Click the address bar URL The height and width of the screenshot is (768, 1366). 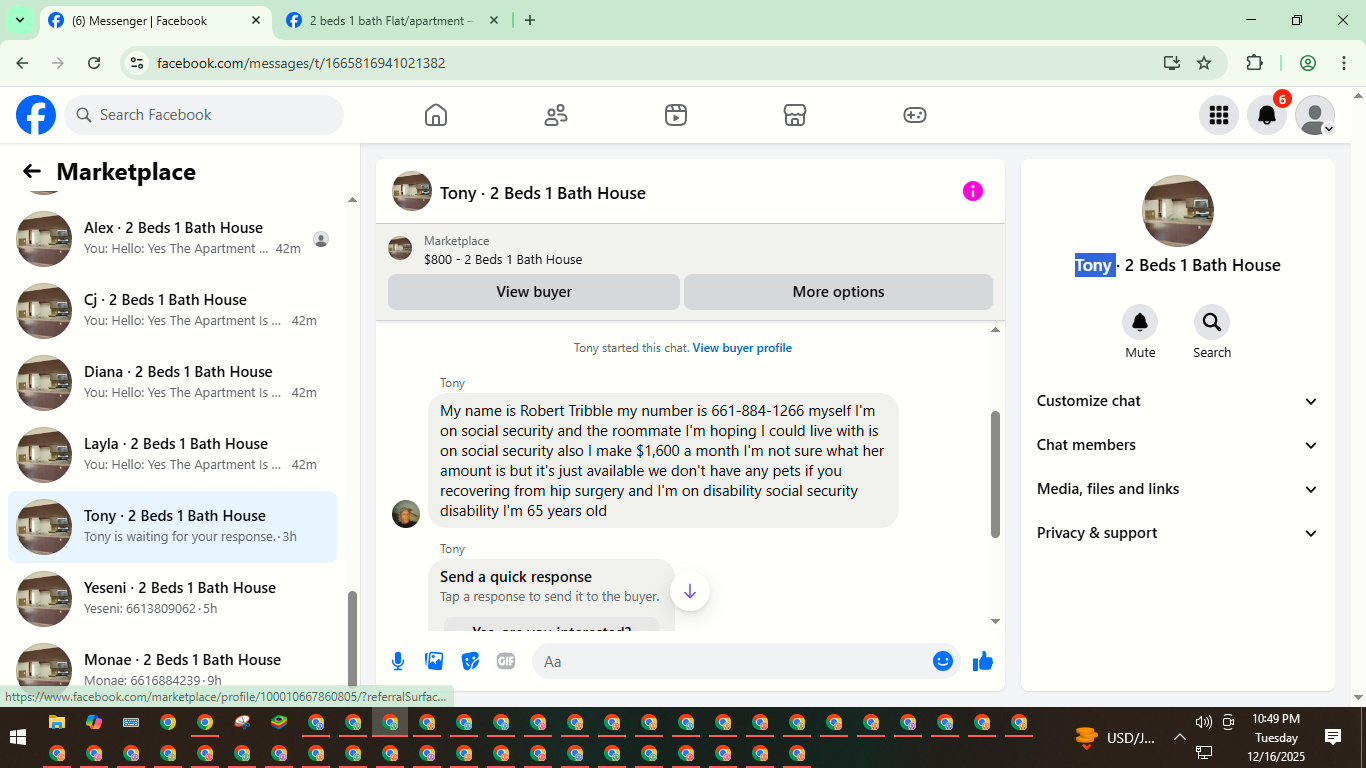[x=301, y=63]
